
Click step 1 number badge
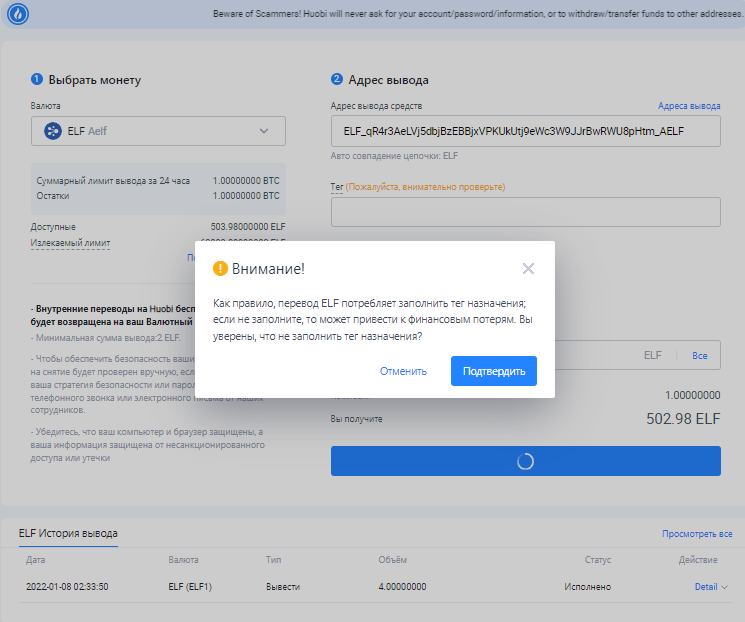coord(37,79)
